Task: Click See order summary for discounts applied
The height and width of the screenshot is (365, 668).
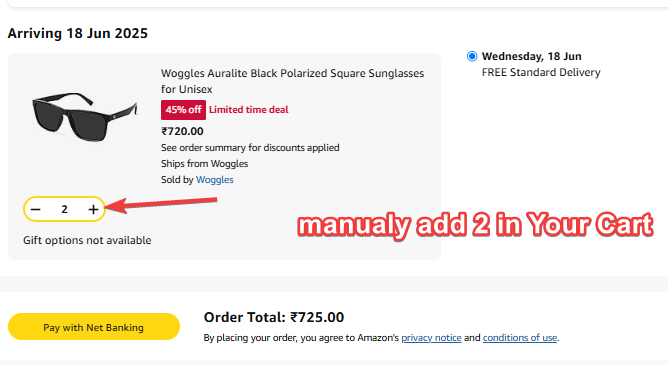Action: tap(250, 148)
